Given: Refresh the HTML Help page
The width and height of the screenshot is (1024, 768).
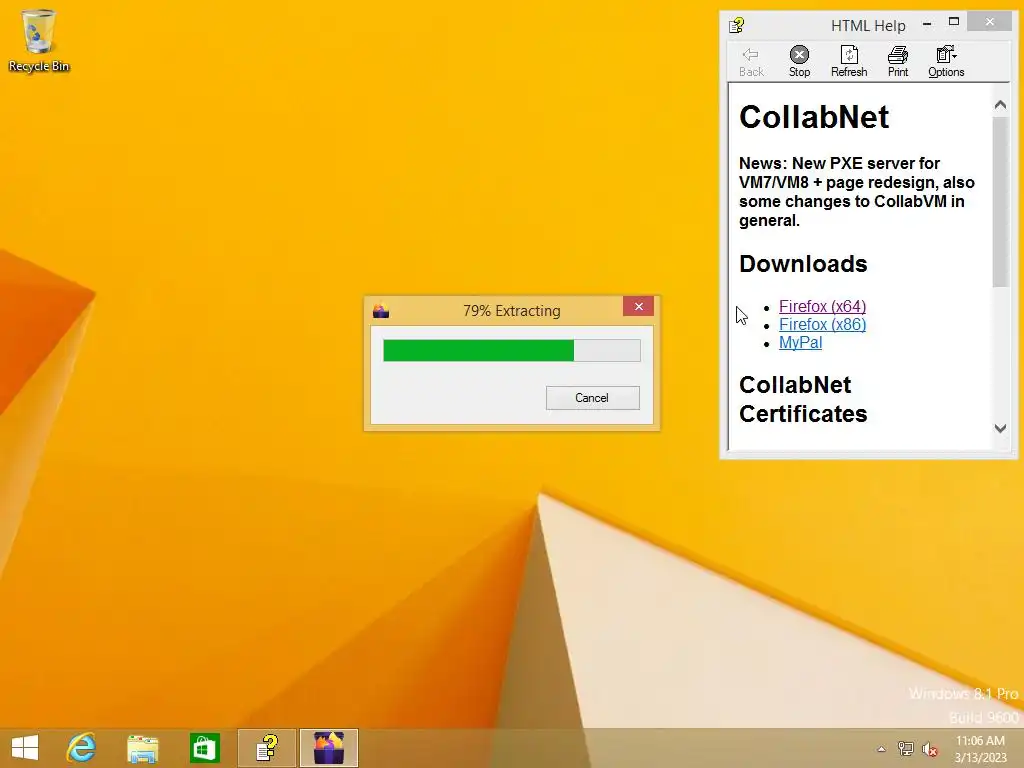Looking at the screenshot, I should pos(849,61).
